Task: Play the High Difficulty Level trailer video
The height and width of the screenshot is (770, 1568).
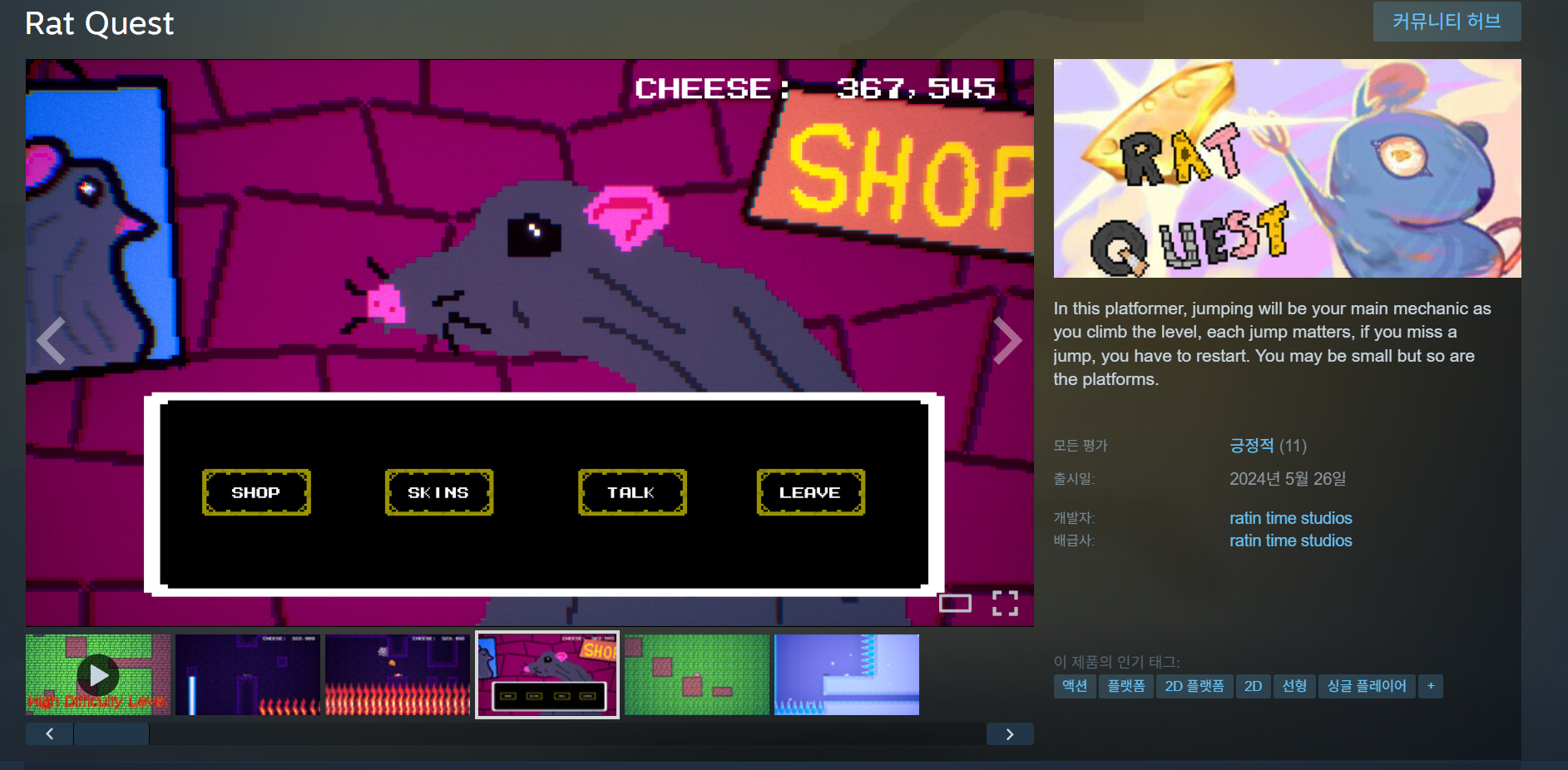Action: [x=98, y=675]
